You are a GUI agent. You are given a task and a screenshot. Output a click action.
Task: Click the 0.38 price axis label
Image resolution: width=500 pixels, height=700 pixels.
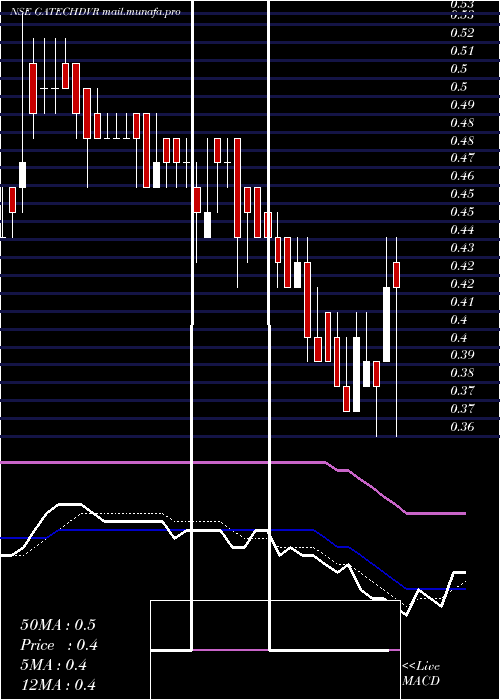click(462, 373)
